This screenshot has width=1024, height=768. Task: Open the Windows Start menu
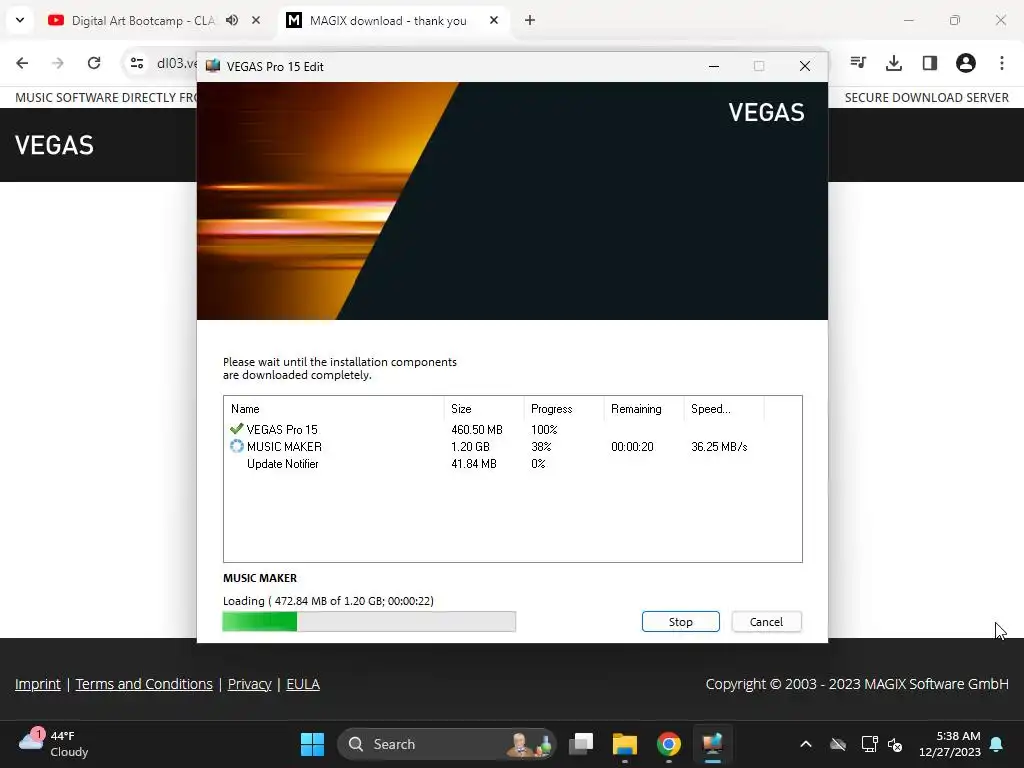click(312, 744)
